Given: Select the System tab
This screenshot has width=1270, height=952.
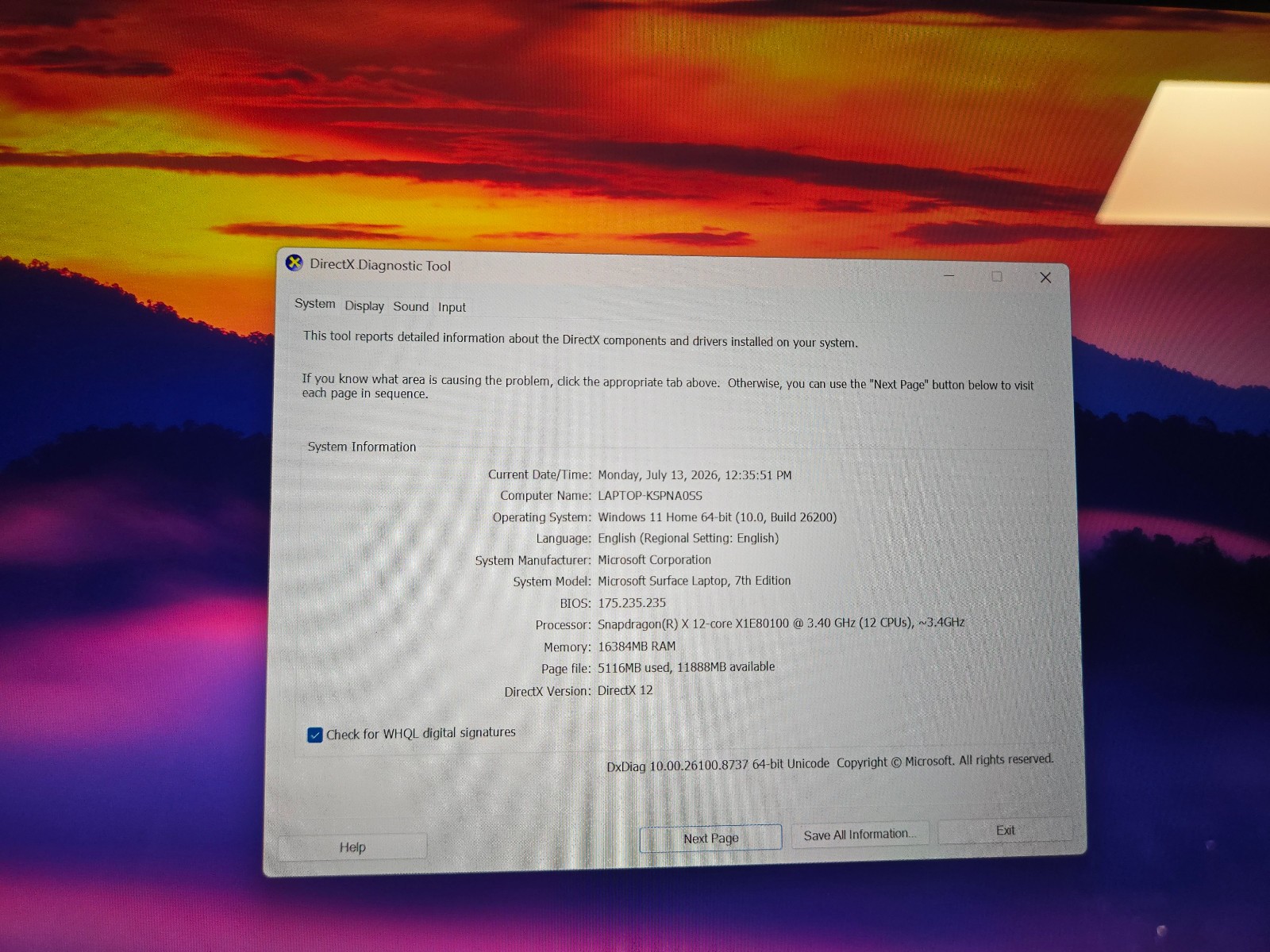Looking at the screenshot, I should click(315, 304).
